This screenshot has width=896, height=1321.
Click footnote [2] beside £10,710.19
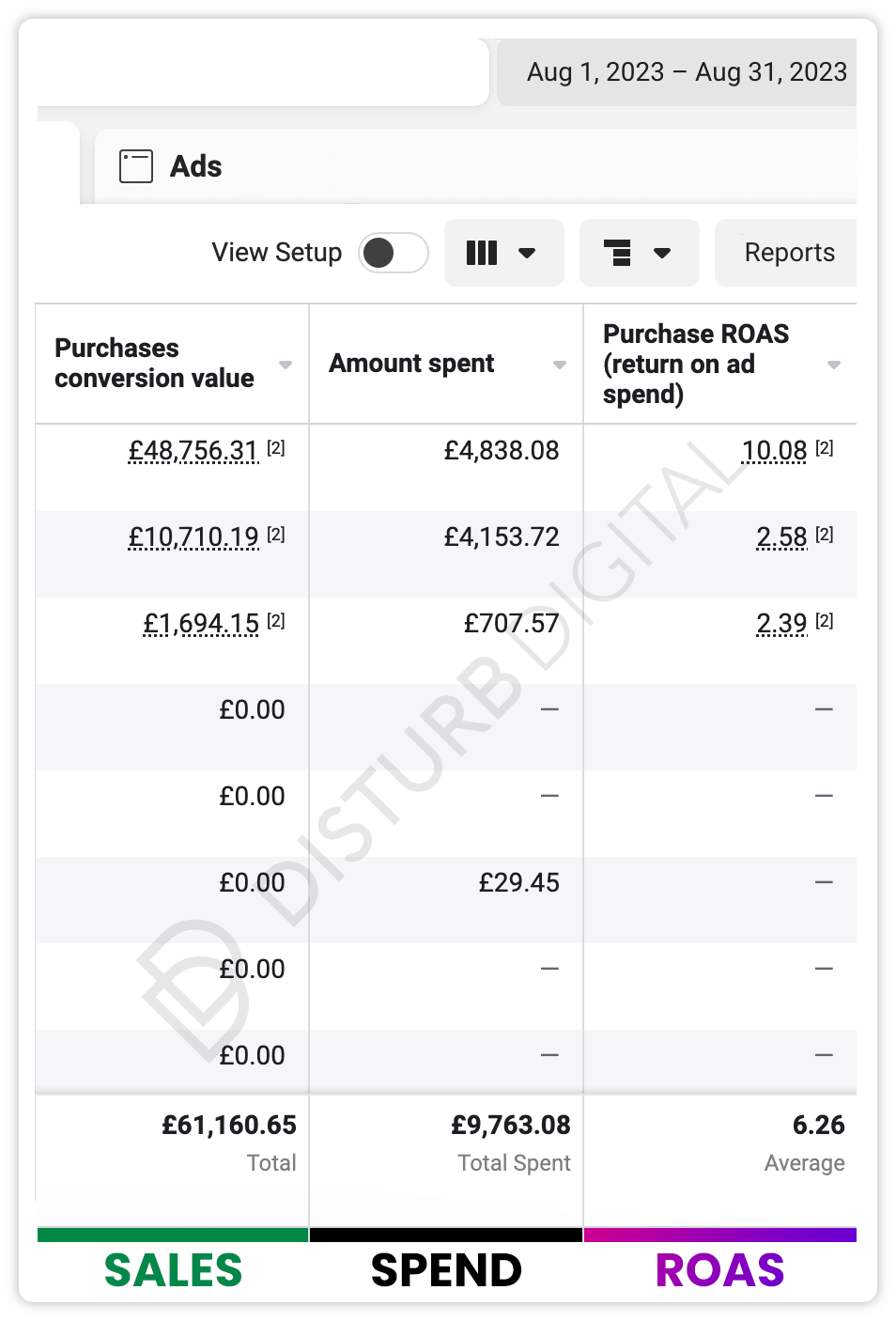click(x=276, y=535)
